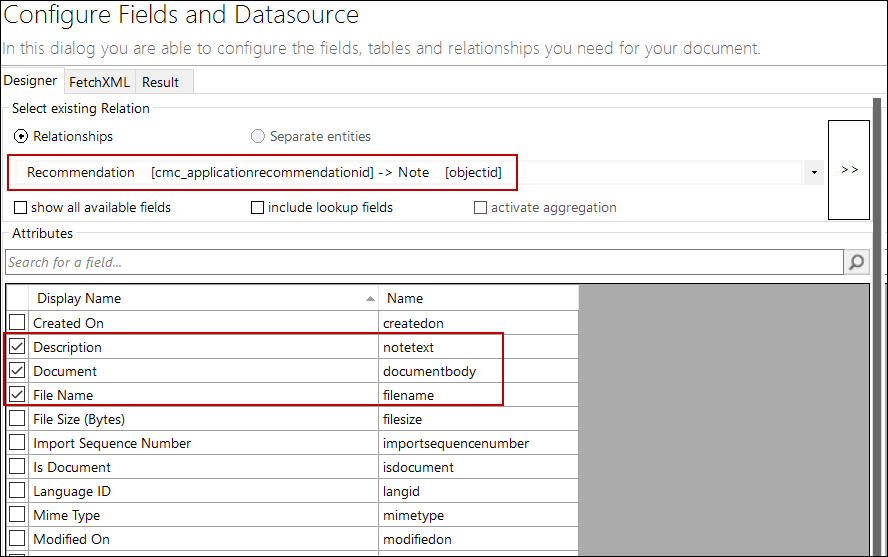Click the Display Name sort arrow
The width and height of the screenshot is (888, 557).
(x=370, y=298)
